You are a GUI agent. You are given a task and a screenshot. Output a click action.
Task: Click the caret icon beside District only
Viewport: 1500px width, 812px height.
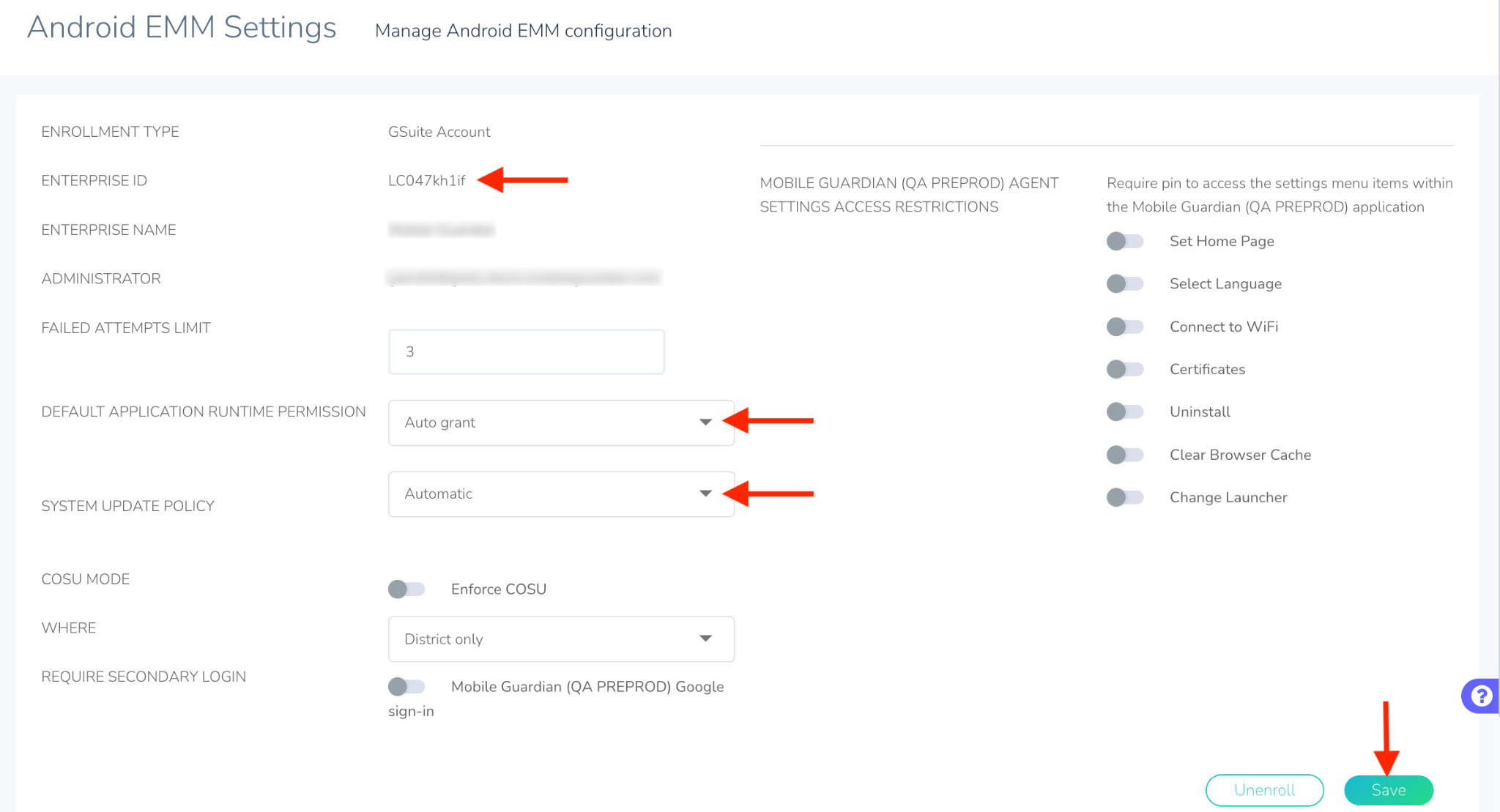click(705, 638)
